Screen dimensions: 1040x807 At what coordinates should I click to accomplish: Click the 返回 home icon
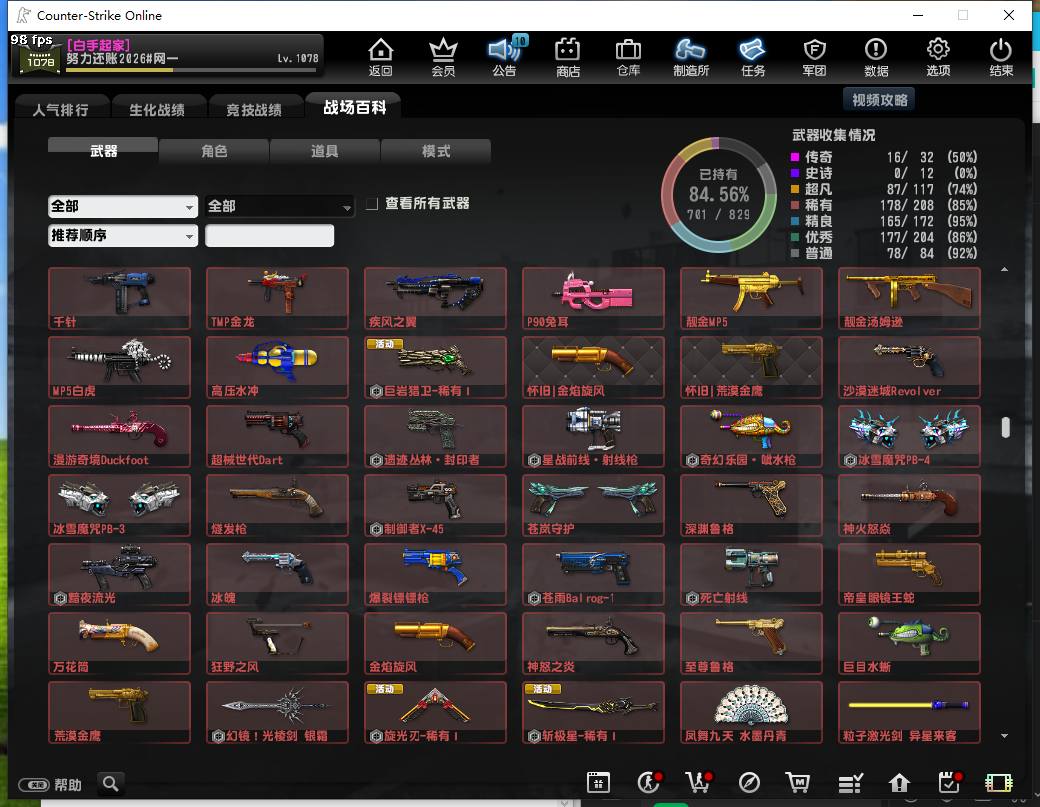(381, 56)
